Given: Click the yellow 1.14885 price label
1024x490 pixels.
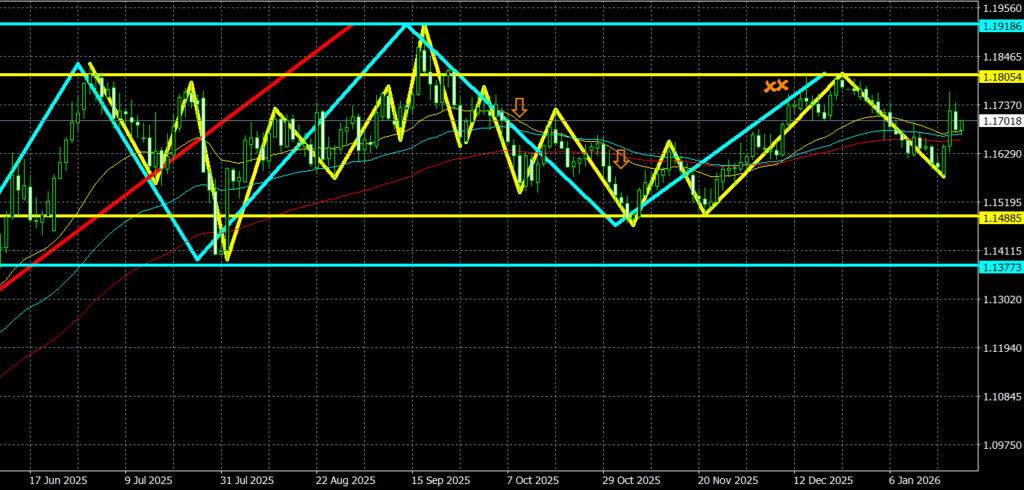Looking at the screenshot, I should tap(1000, 216).
